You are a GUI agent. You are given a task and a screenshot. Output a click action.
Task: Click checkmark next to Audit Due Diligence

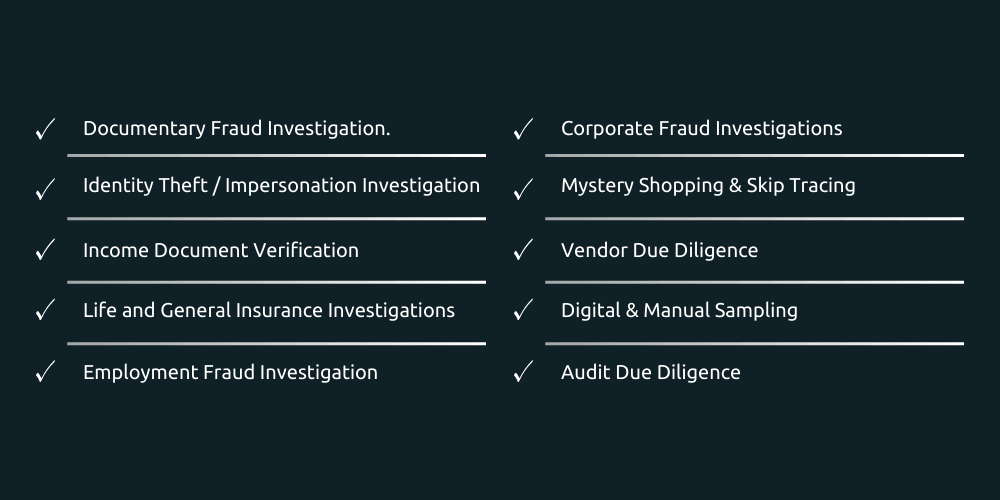[x=523, y=372]
